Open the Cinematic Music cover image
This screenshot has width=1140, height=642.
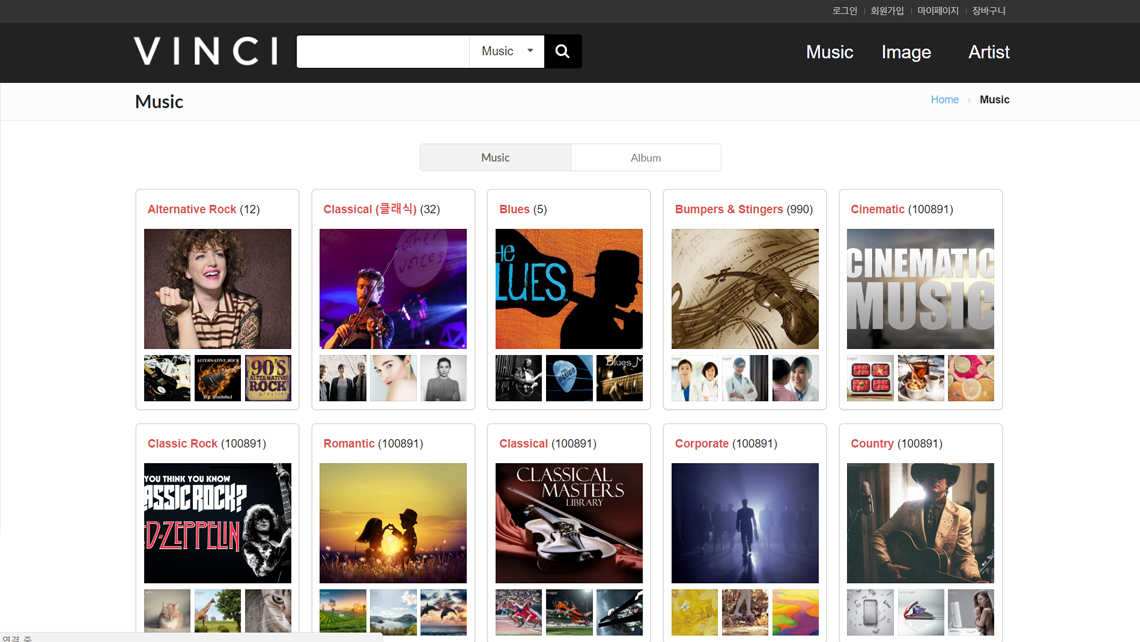920,289
